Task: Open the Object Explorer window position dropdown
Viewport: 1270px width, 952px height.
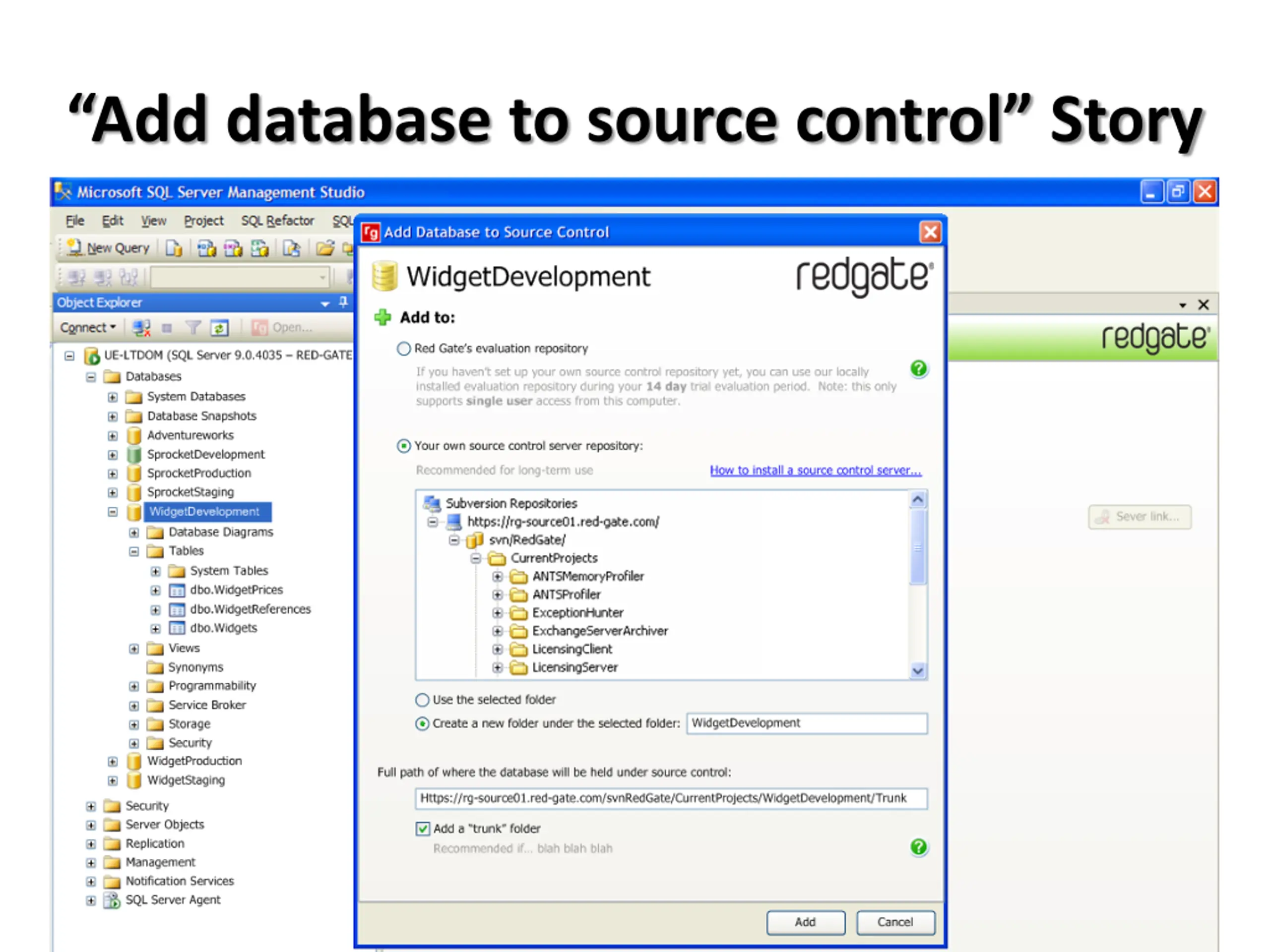Action: (325, 303)
